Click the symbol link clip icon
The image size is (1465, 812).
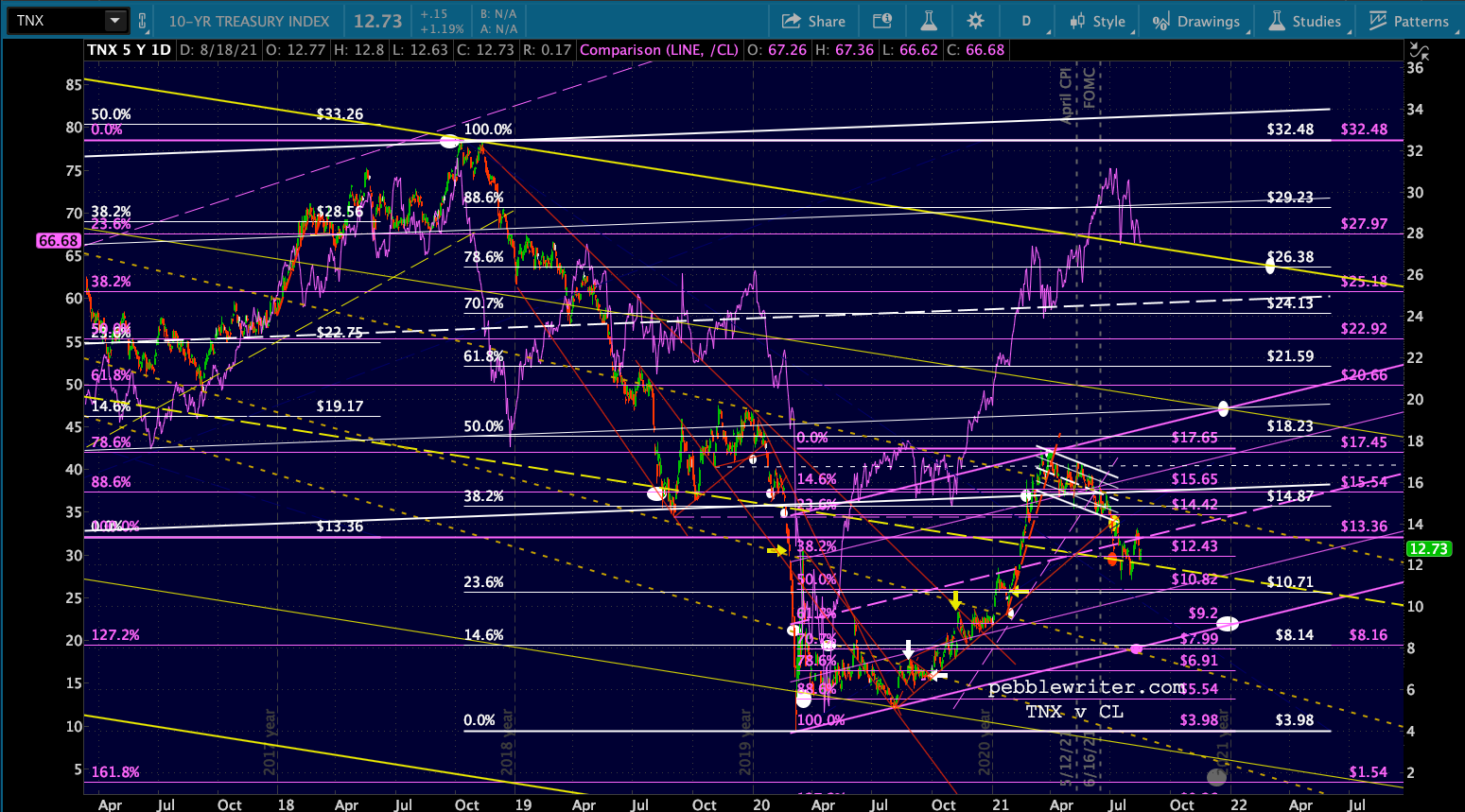pos(143,21)
